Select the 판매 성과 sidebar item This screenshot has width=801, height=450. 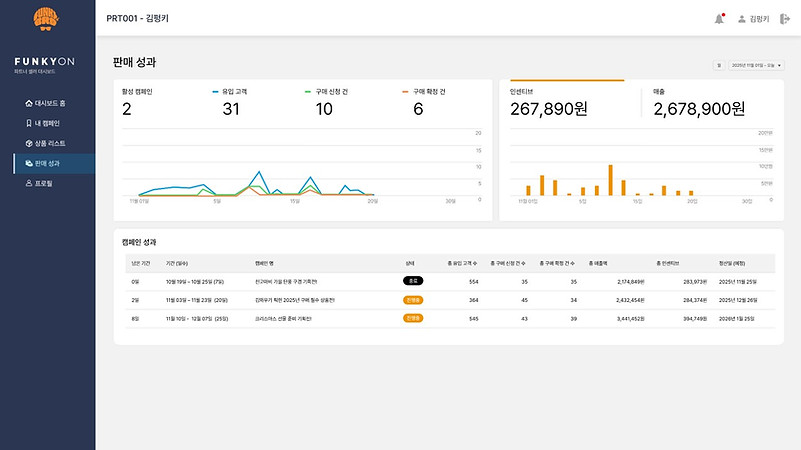coord(54,163)
